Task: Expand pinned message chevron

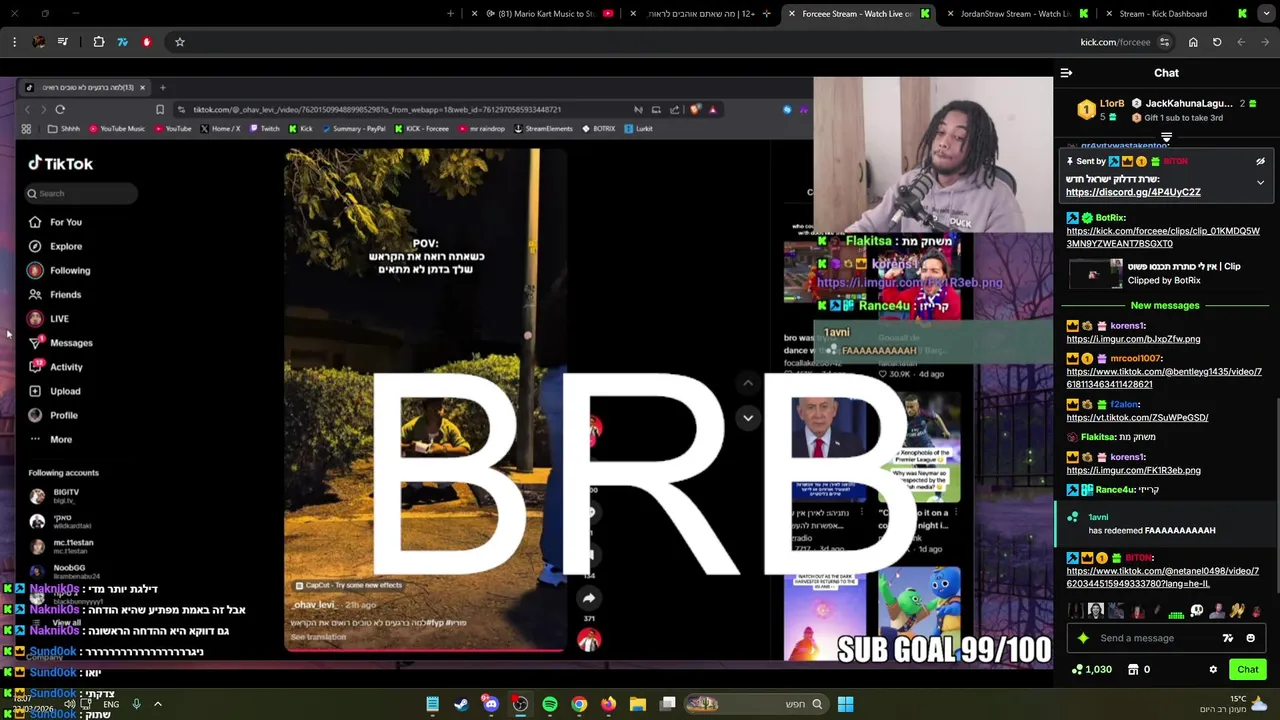Action: 1260,183
